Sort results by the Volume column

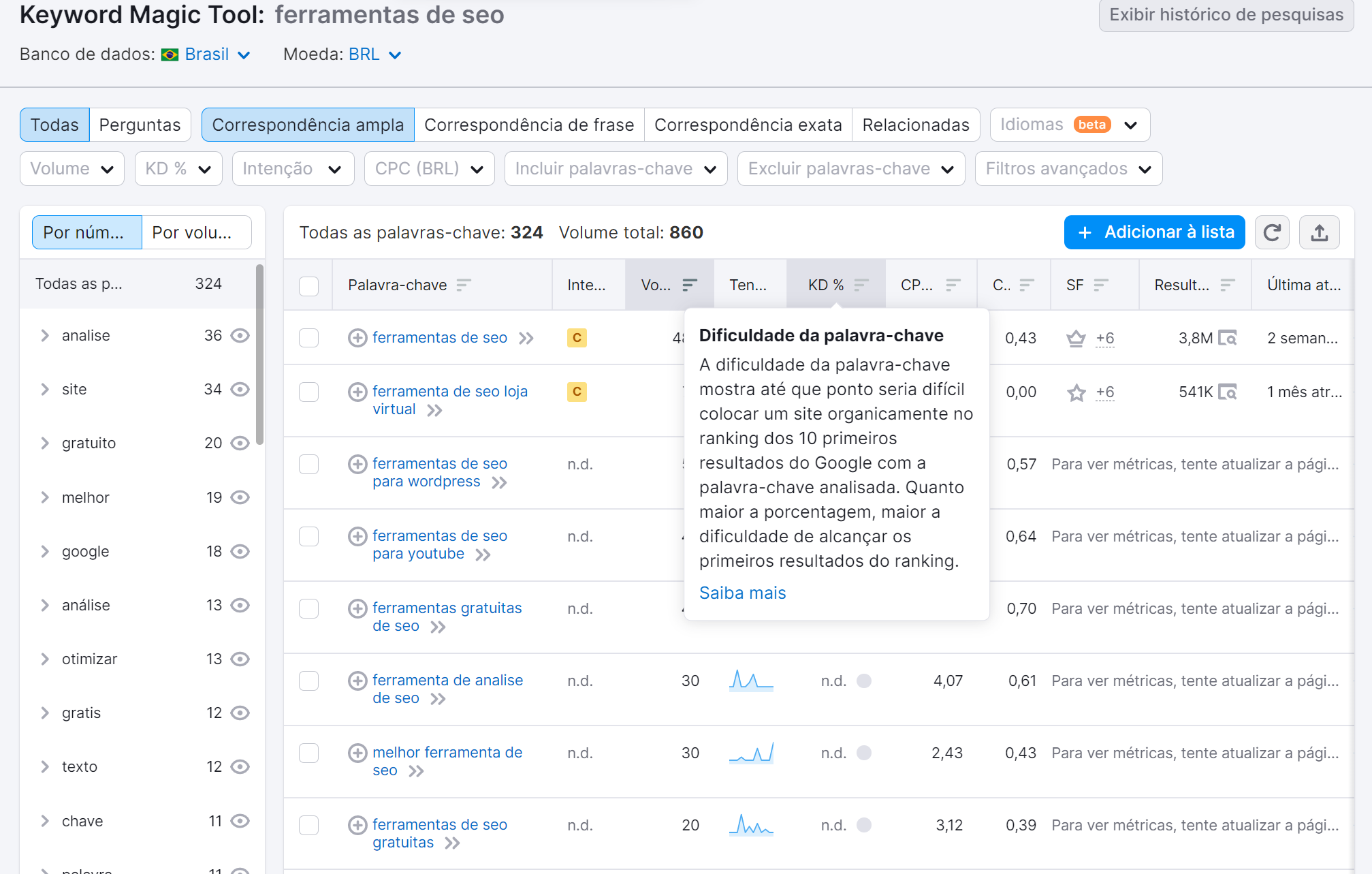(x=690, y=284)
